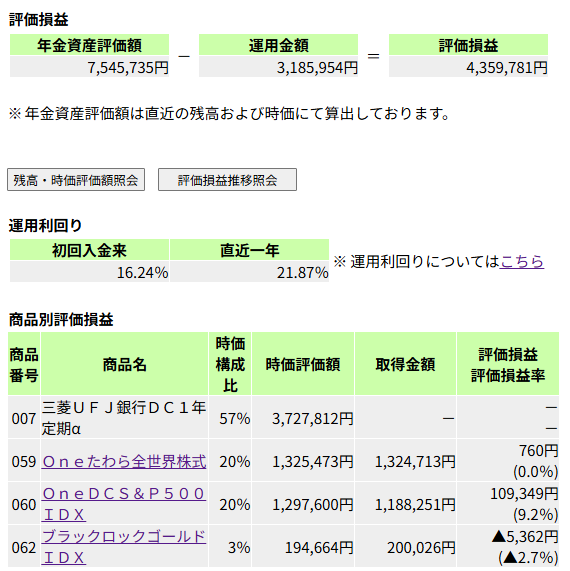
Task: Click the 商品名 column header
Action: [125, 364]
